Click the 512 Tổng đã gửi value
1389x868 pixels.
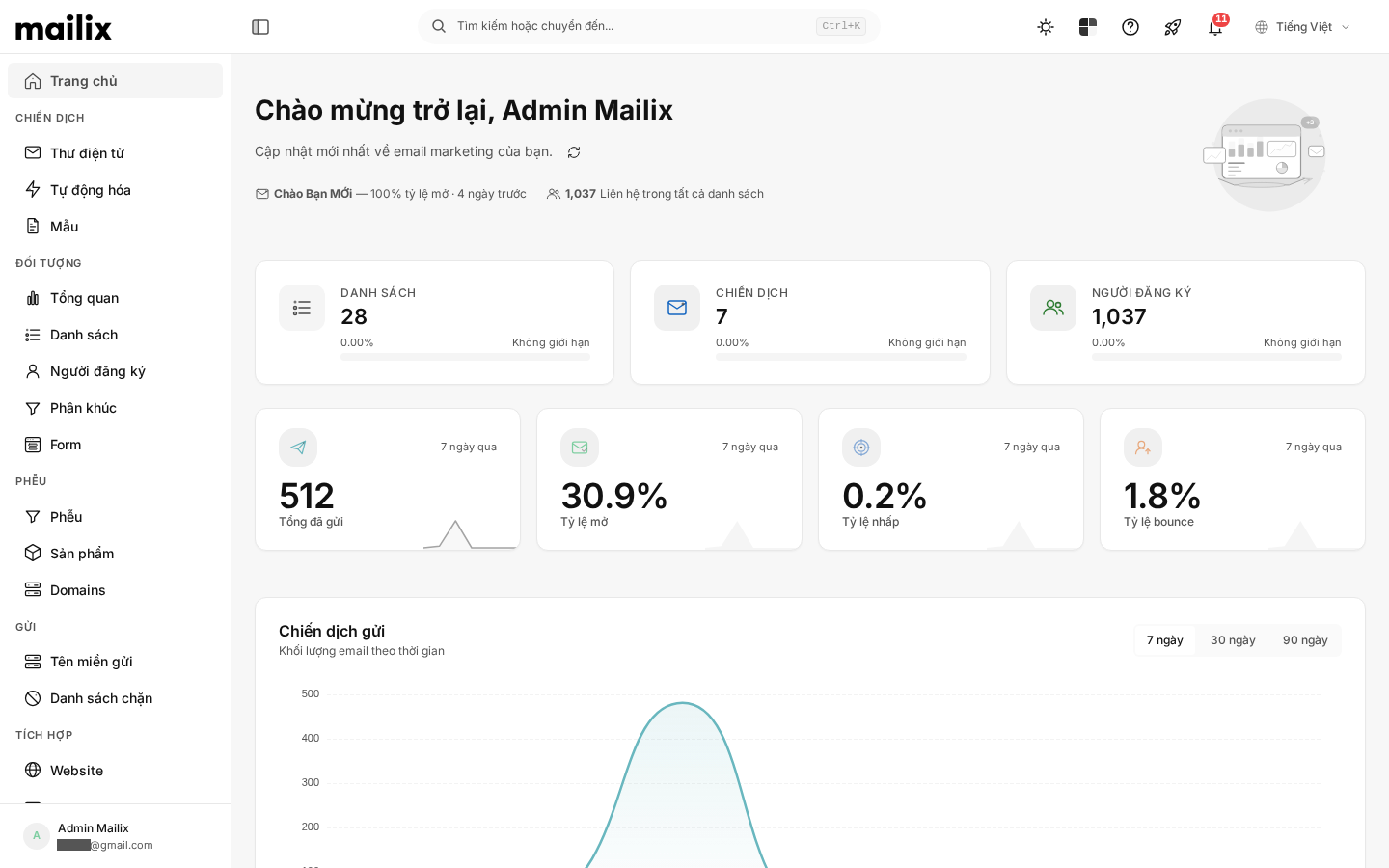307,496
